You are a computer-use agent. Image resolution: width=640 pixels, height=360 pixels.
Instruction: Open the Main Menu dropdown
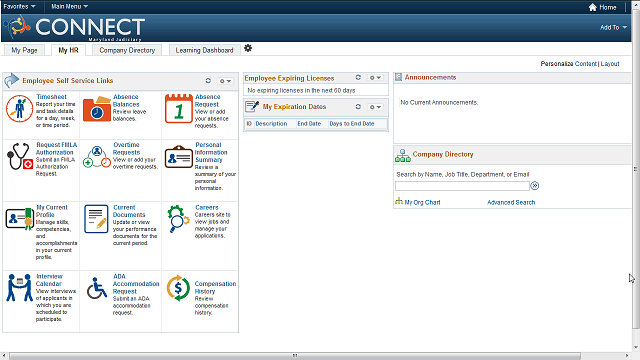69,7
